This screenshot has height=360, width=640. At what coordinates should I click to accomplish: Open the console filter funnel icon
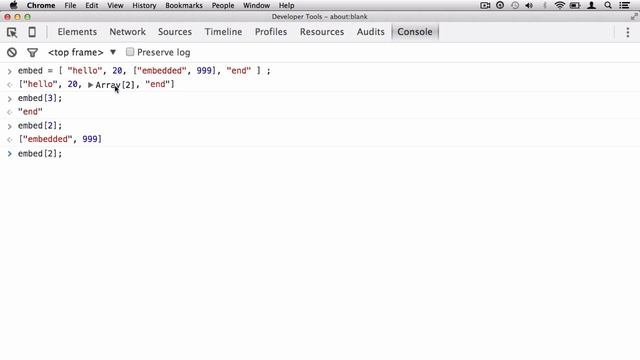[x=32, y=52]
